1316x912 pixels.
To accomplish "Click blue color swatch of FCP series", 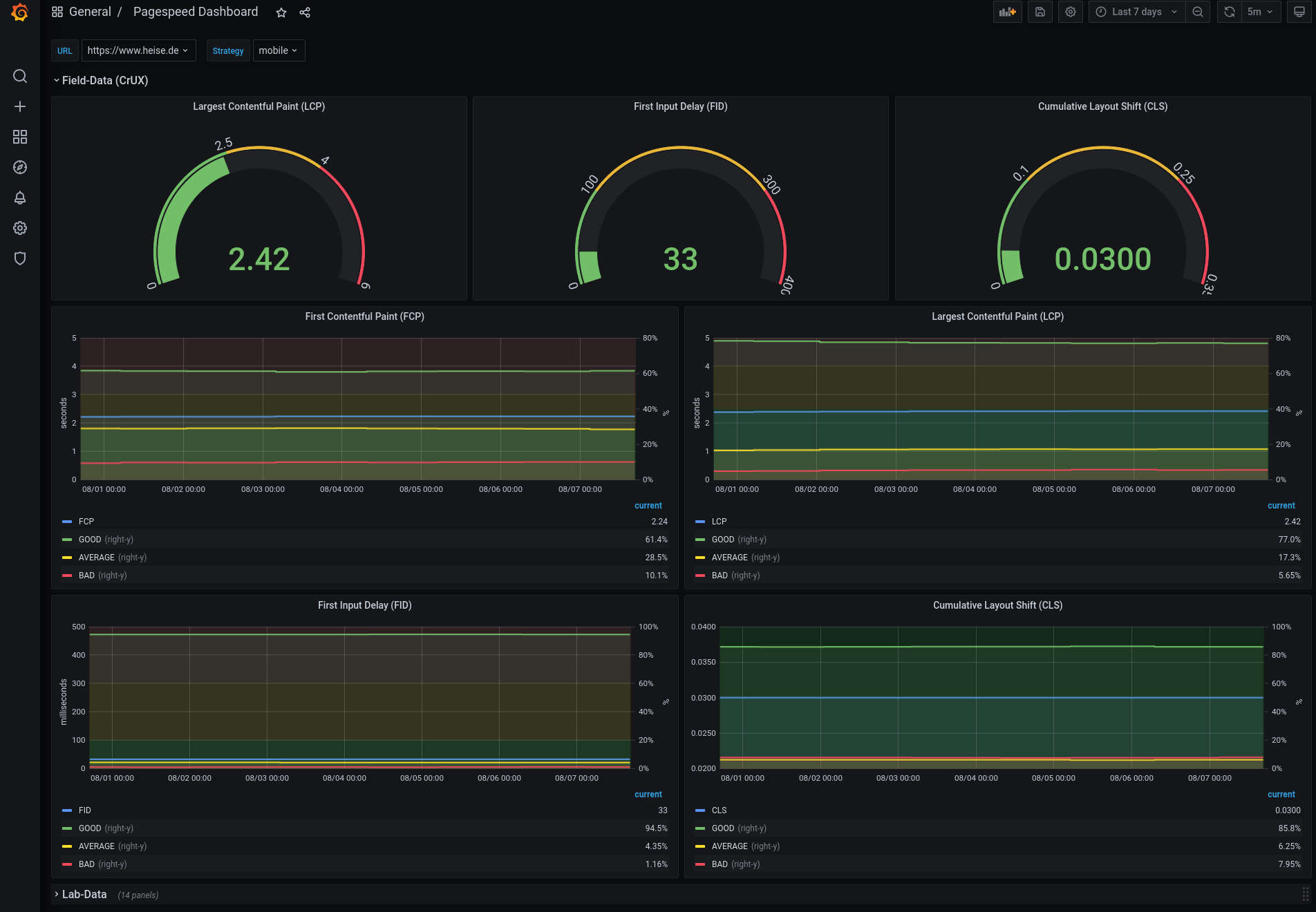I will [x=67, y=522].
